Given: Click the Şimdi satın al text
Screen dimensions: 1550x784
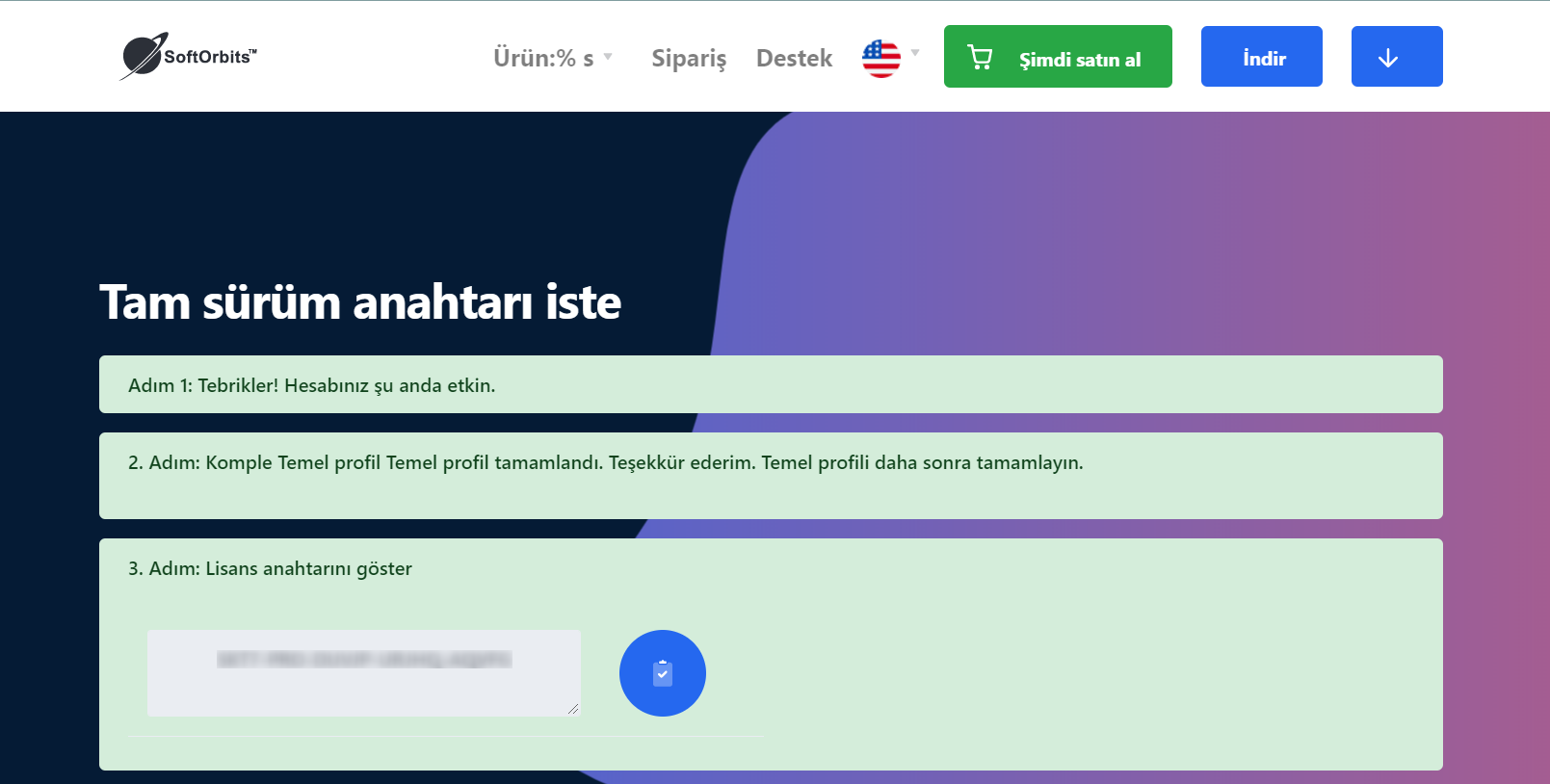Looking at the screenshot, I should point(1080,60).
